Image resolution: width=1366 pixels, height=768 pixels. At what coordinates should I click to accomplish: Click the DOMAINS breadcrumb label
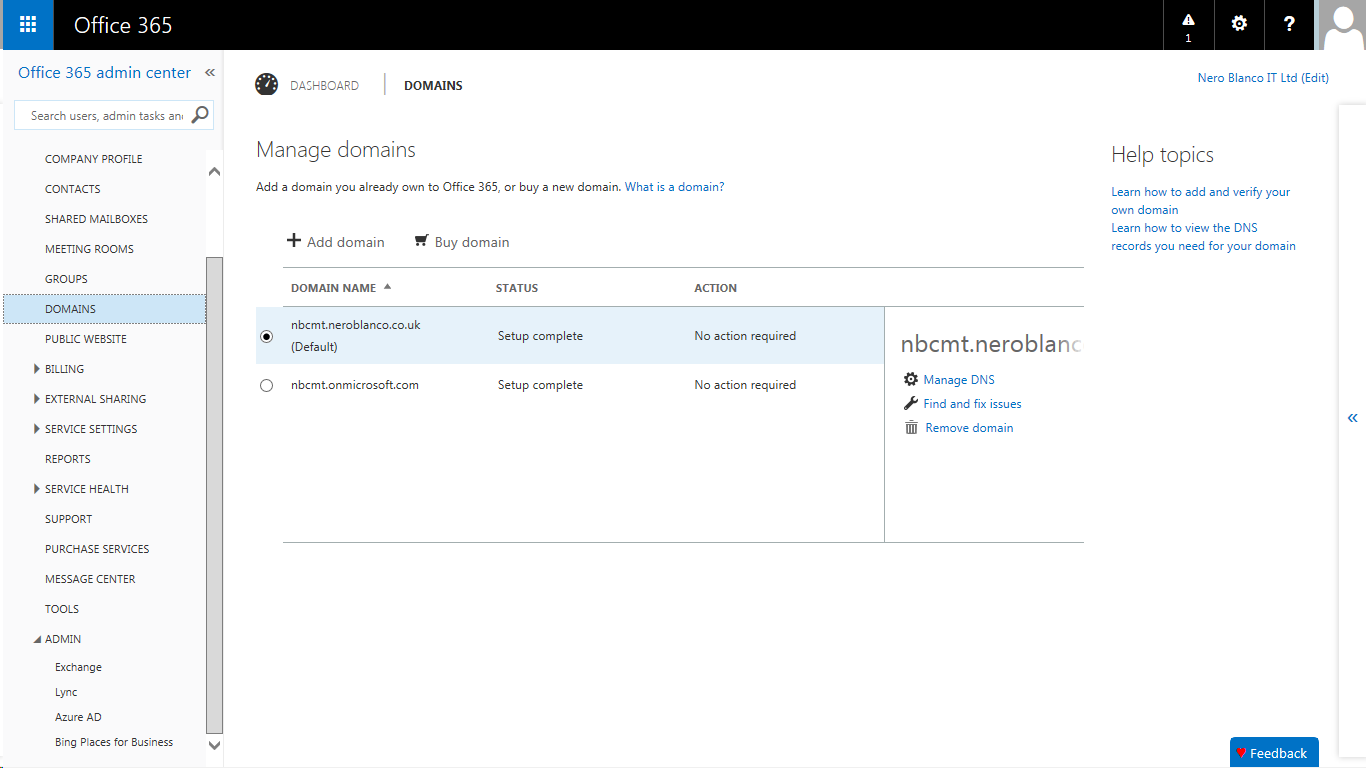433,86
